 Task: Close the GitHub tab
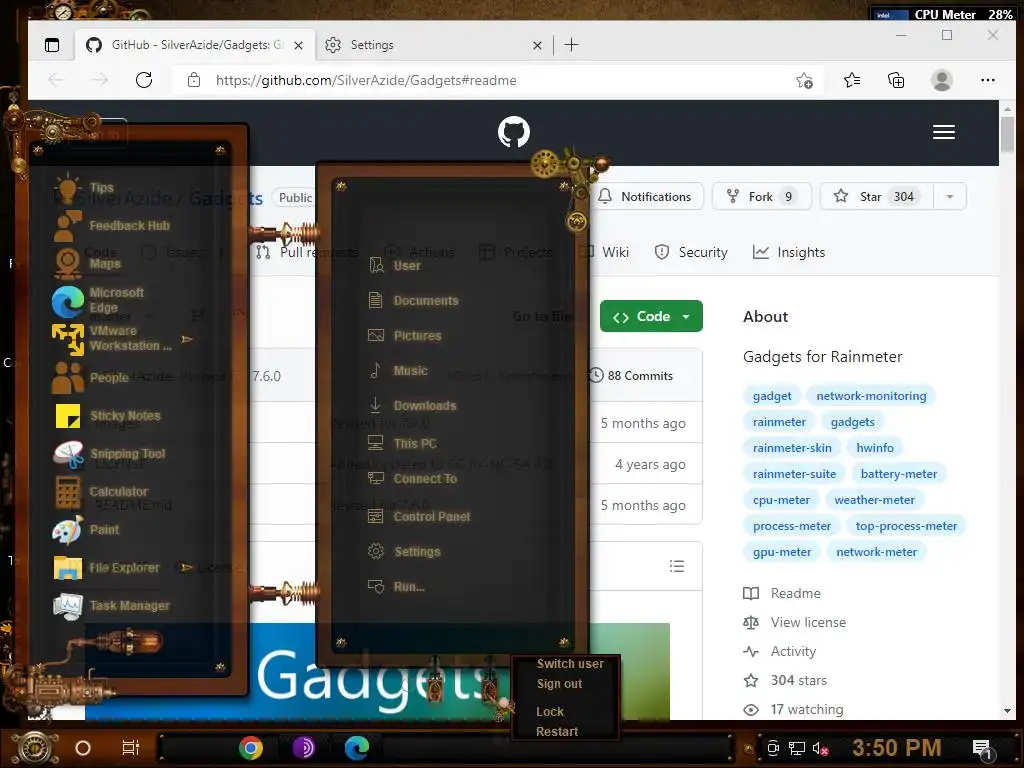click(x=298, y=45)
